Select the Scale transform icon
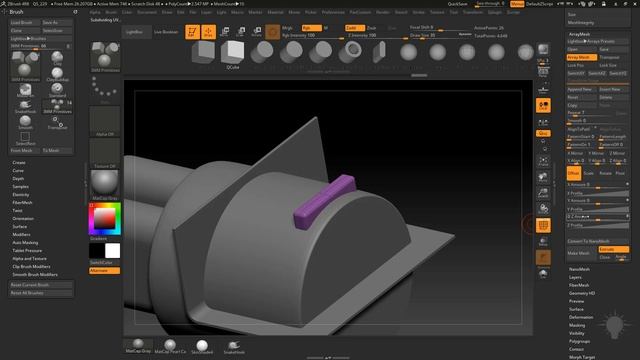Screen dimensions: 640x360 click(x=241, y=32)
